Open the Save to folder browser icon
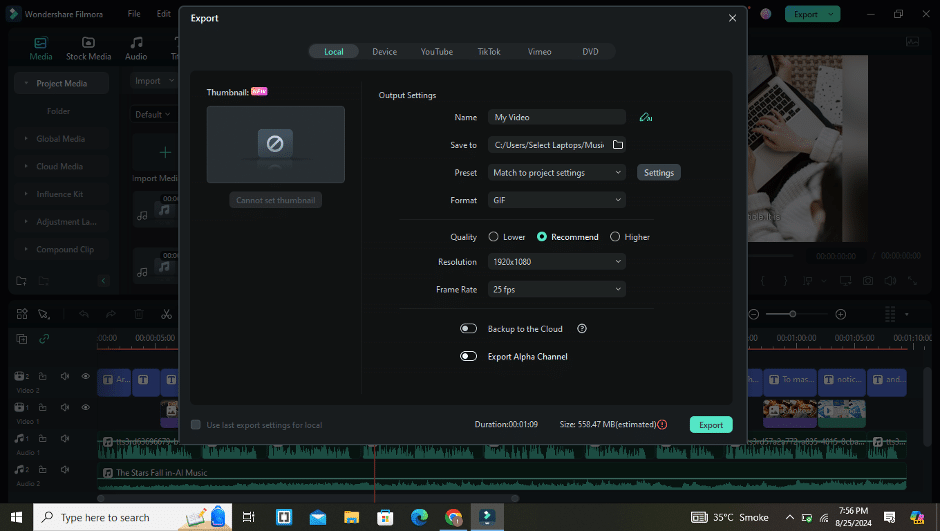The width and height of the screenshot is (941, 531). (x=618, y=145)
